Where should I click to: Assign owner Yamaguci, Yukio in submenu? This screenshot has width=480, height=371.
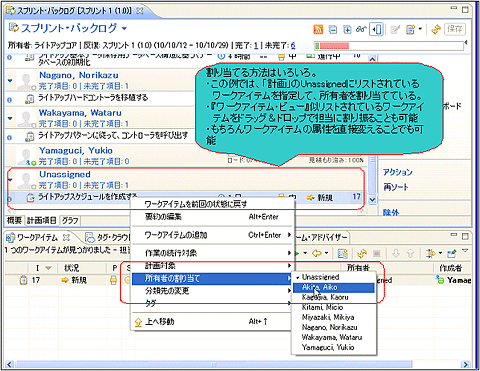point(334,347)
